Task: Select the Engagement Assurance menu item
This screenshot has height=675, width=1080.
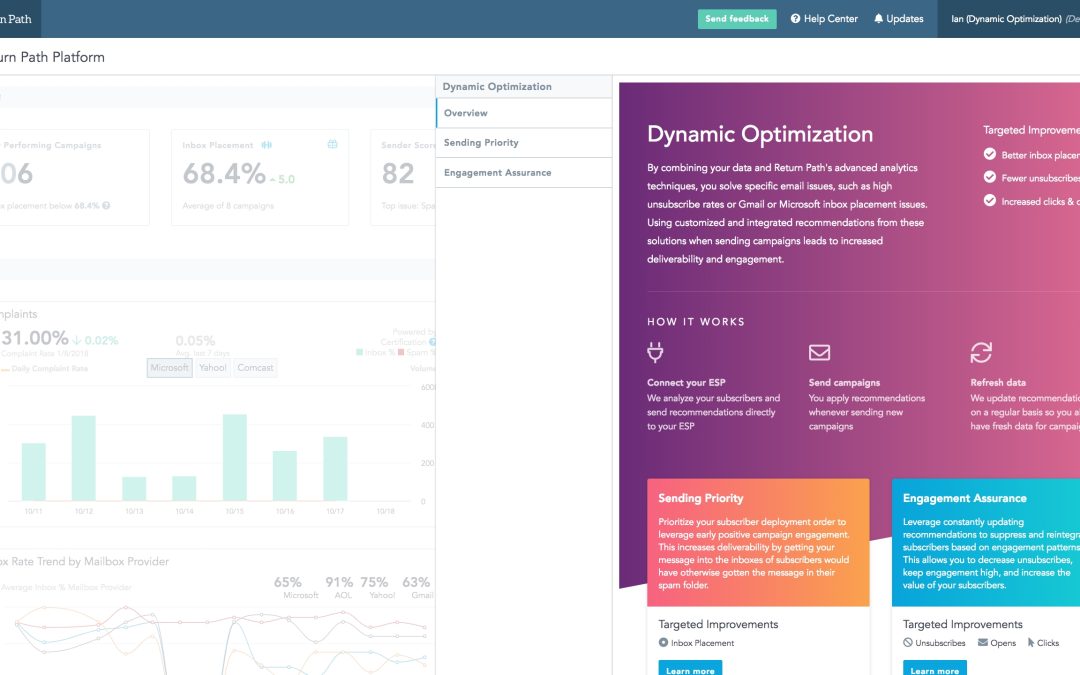Action: (x=523, y=173)
